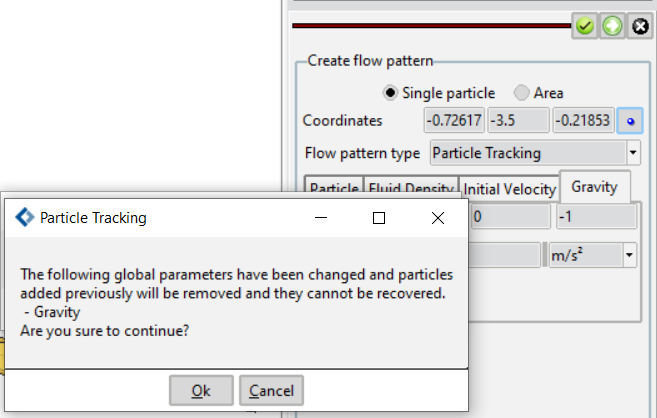Switch to the Gravity tab
The height and width of the screenshot is (418, 657).
tap(595, 187)
